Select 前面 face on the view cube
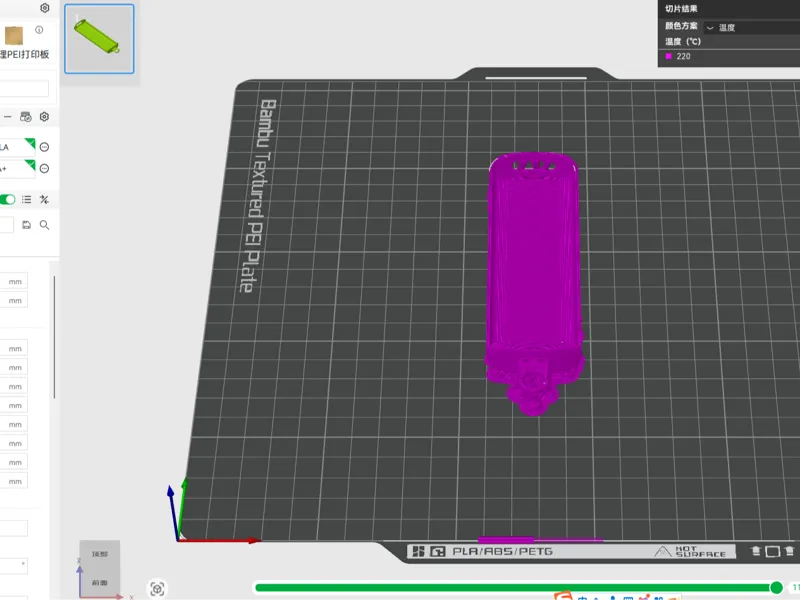The height and width of the screenshot is (600, 800). [x=99, y=582]
